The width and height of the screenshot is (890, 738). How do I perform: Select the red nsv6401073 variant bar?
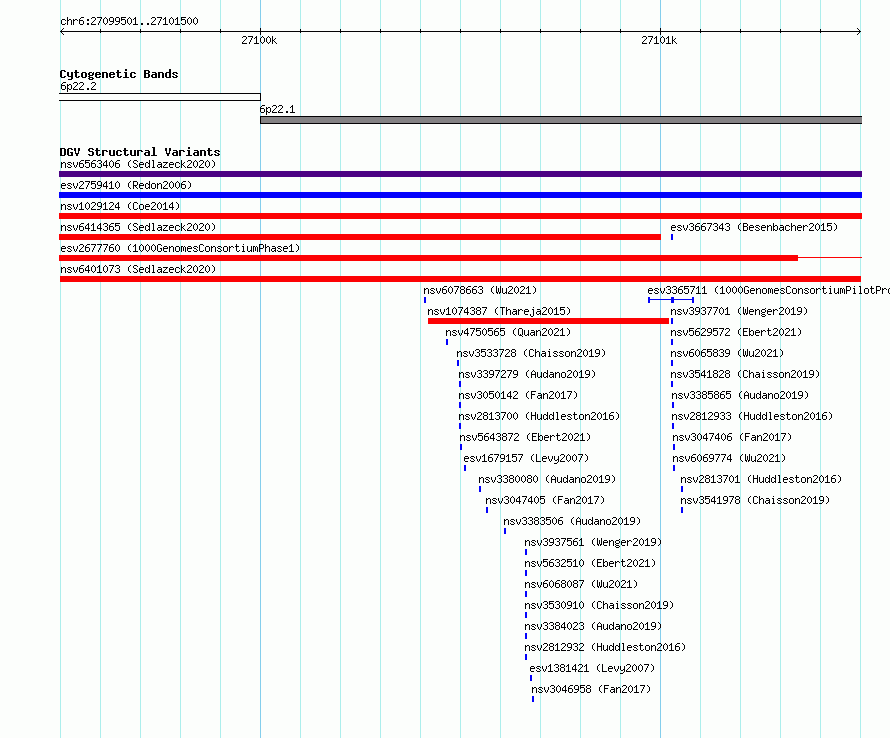click(x=460, y=279)
